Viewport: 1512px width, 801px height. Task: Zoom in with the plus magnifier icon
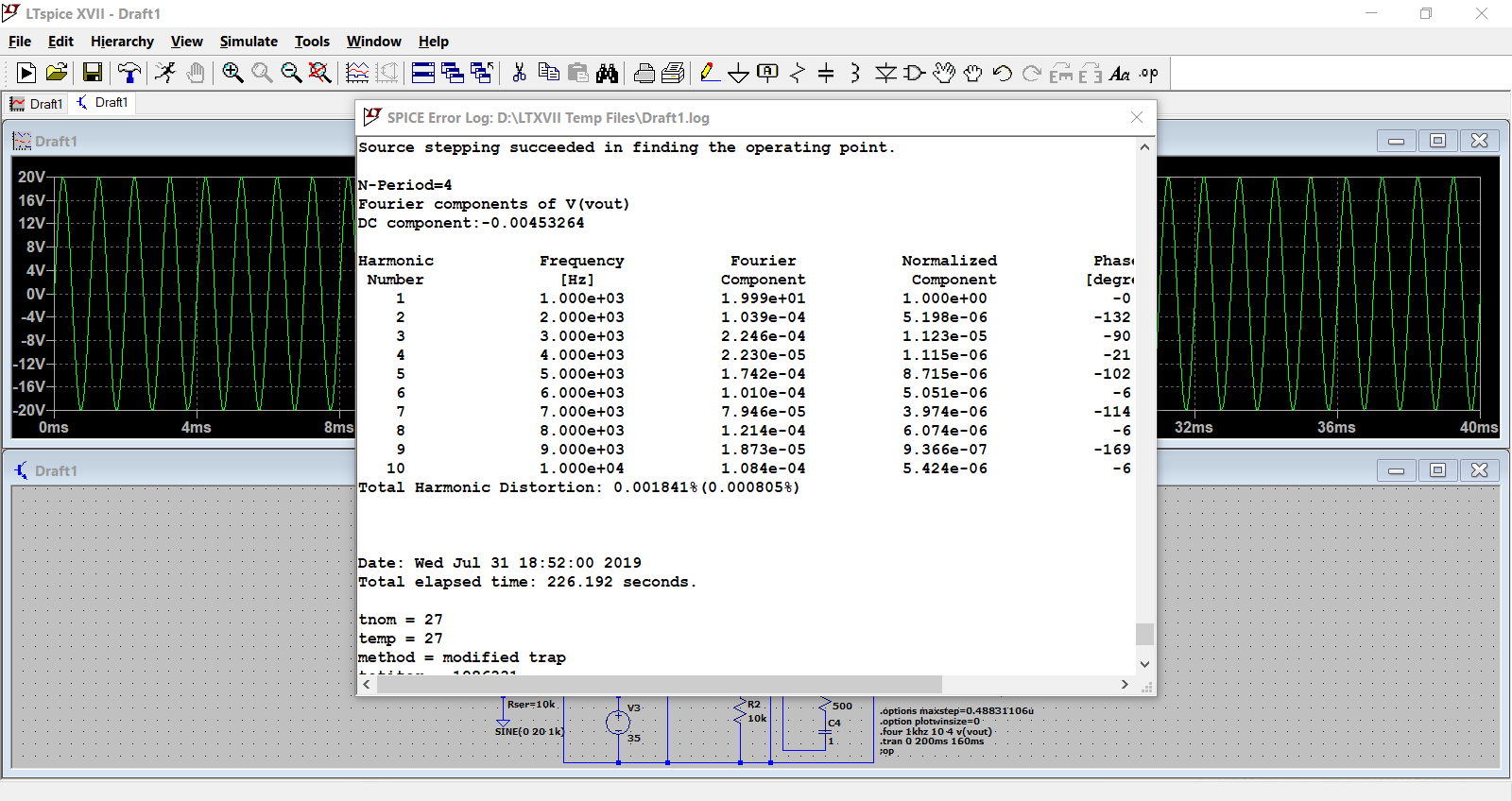(232, 73)
